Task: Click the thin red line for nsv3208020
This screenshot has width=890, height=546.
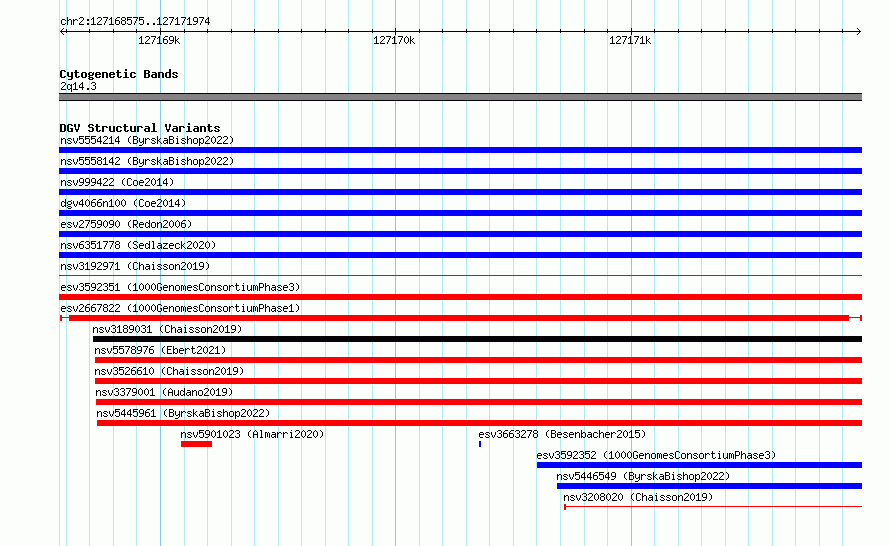Action: click(713, 507)
